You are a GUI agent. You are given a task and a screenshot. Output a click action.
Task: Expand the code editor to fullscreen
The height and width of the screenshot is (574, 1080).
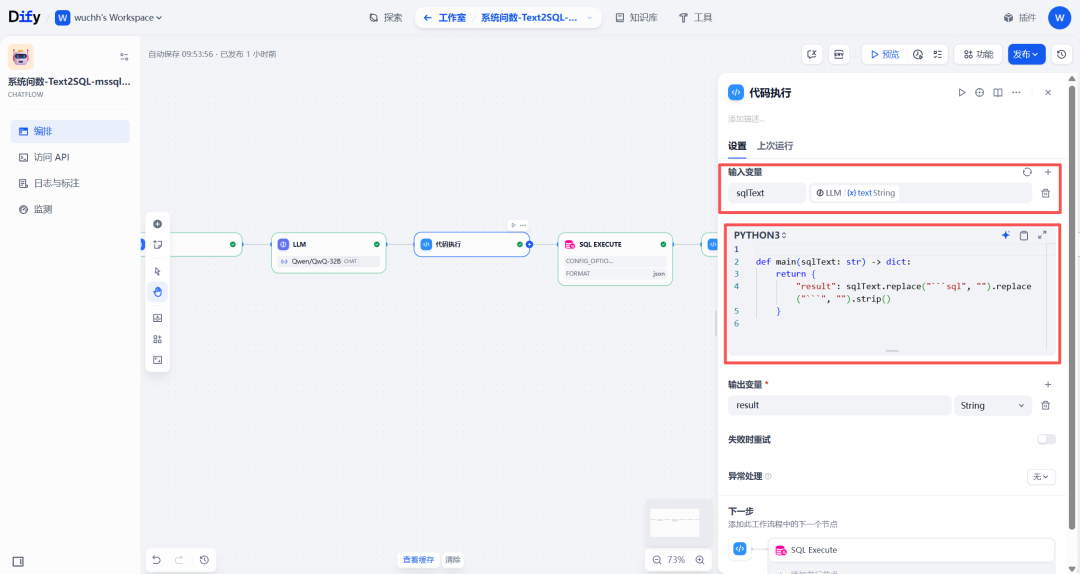pos(1042,235)
